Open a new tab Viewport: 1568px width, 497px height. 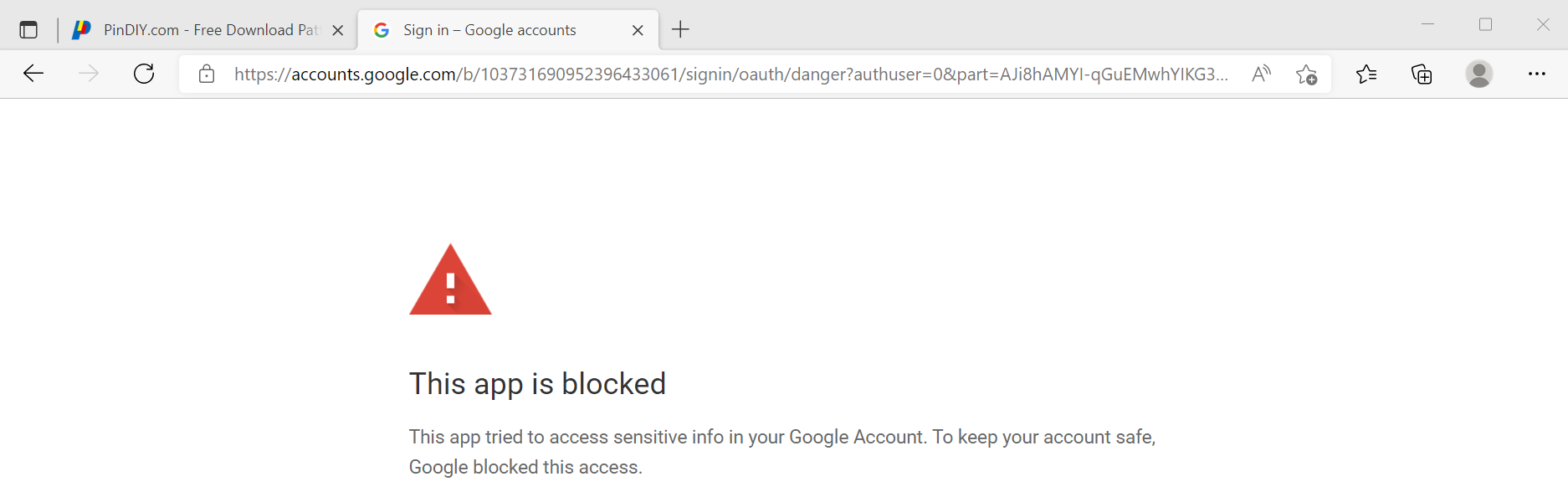681,30
